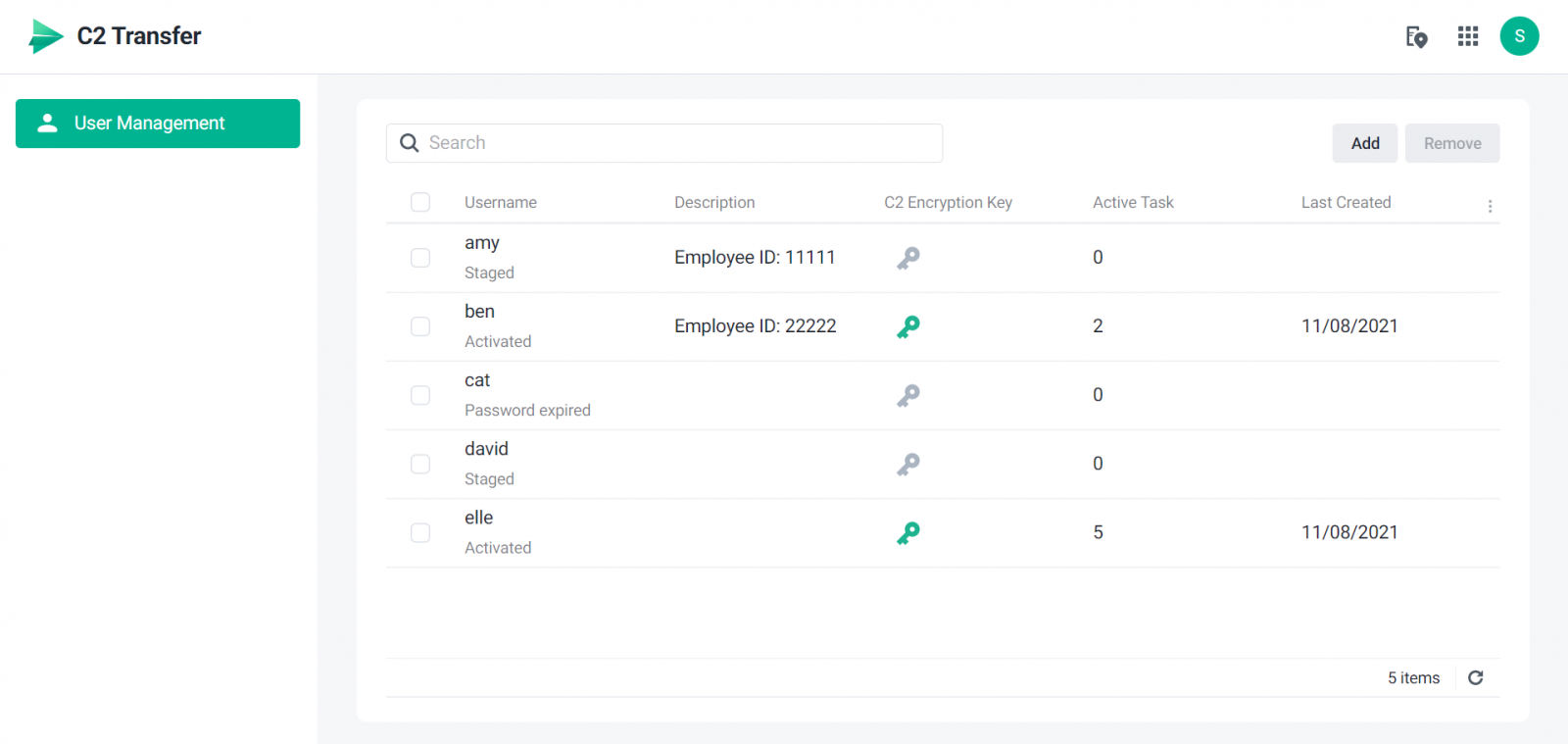Click the person icon beside User Management
The image size is (1568, 744).
(x=47, y=123)
